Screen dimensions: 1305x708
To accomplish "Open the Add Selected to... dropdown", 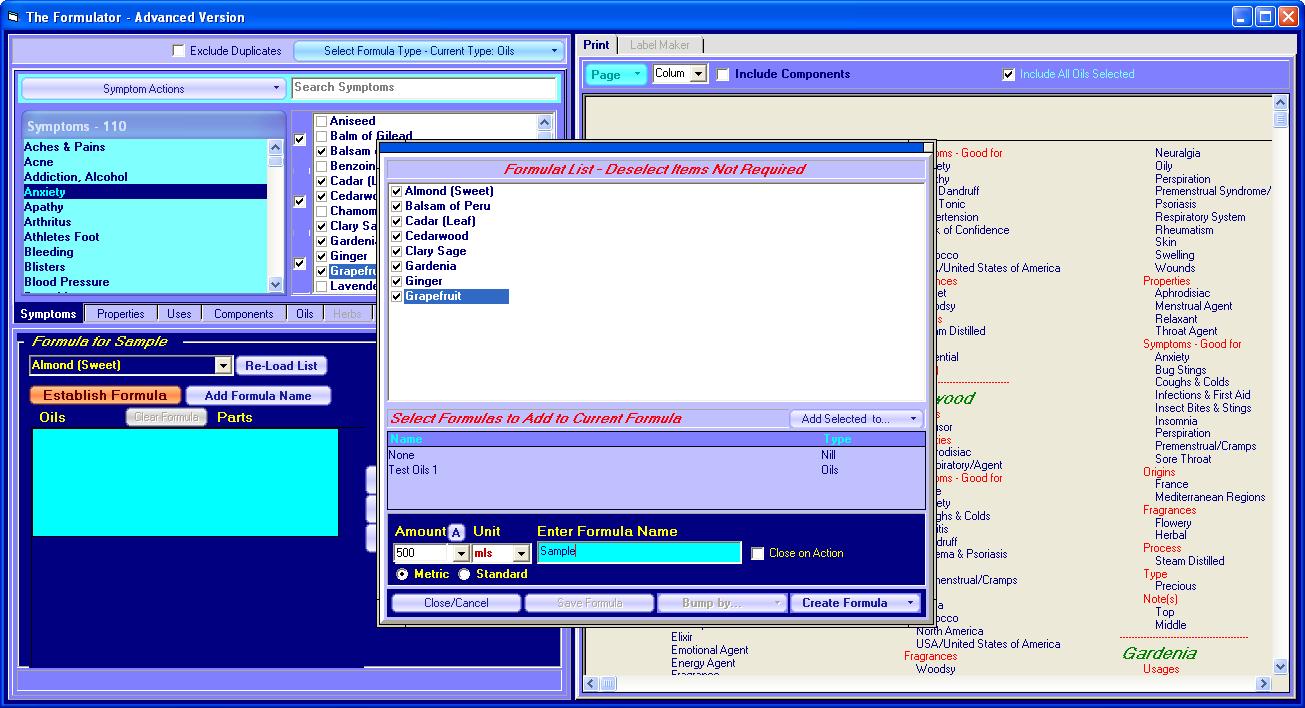I will pos(856,419).
